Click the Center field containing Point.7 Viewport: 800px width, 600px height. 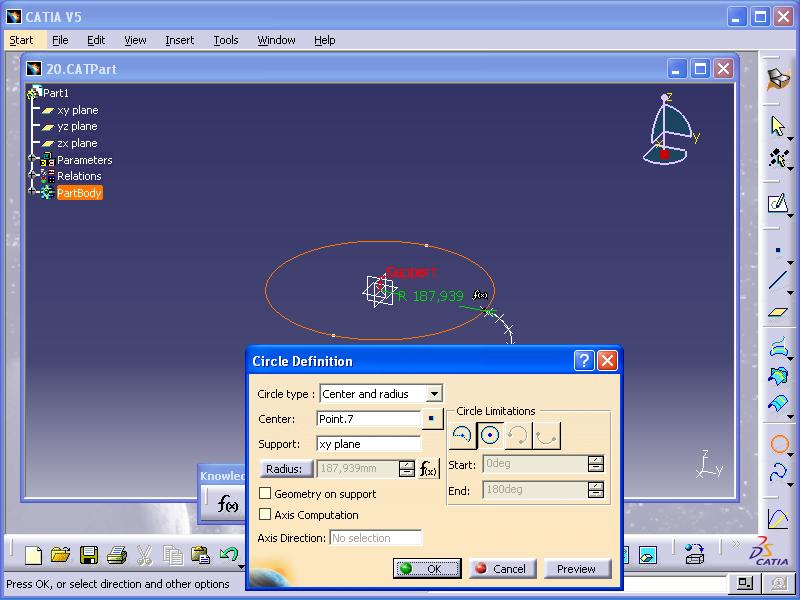(367, 419)
